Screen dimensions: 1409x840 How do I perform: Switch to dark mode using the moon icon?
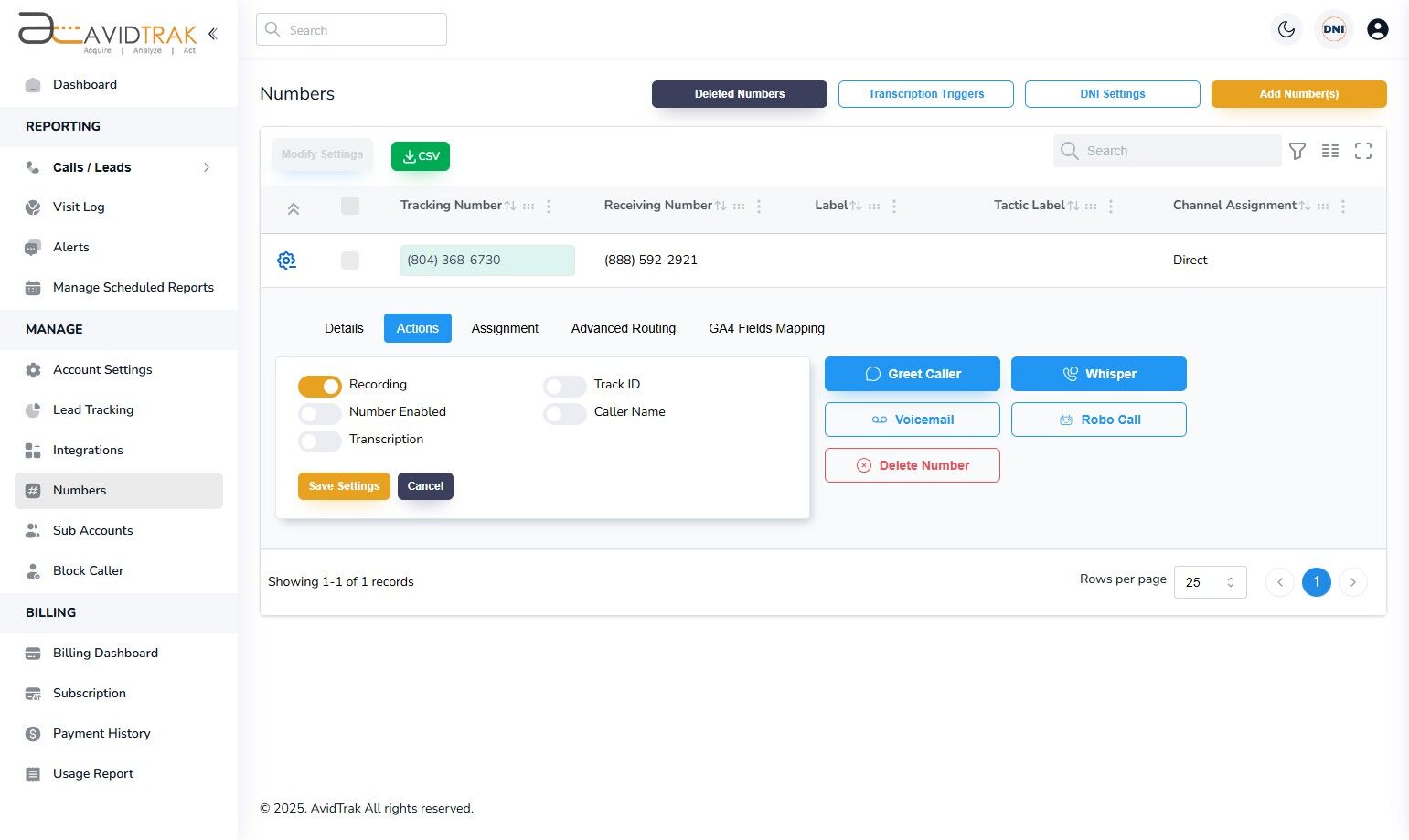coord(1286,28)
